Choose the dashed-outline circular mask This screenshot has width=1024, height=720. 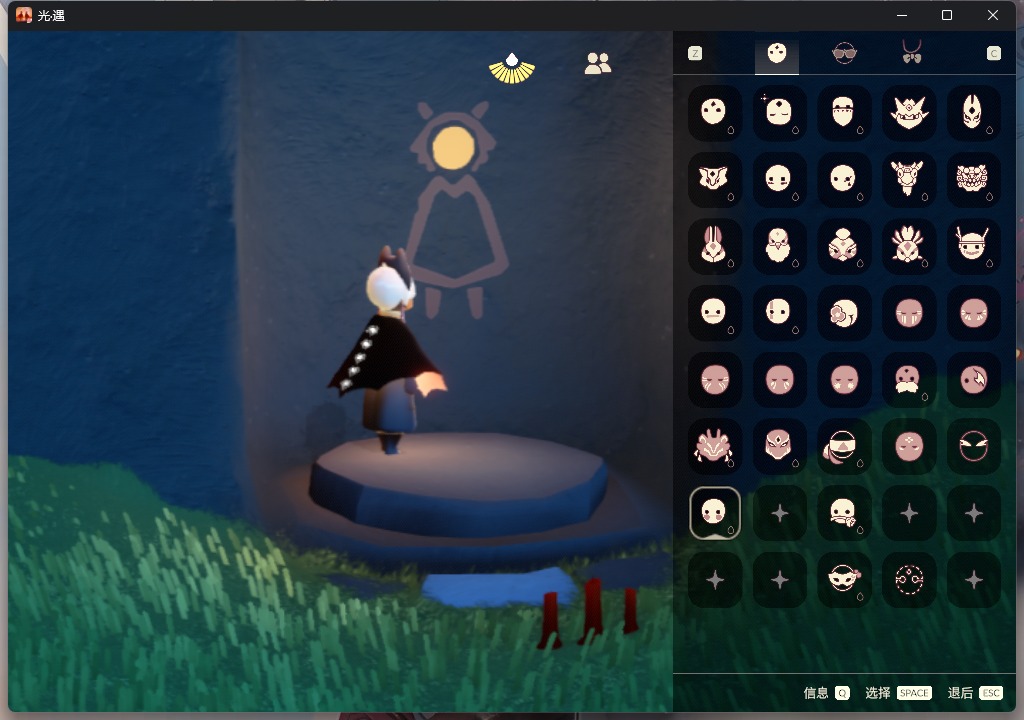coord(908,580)
